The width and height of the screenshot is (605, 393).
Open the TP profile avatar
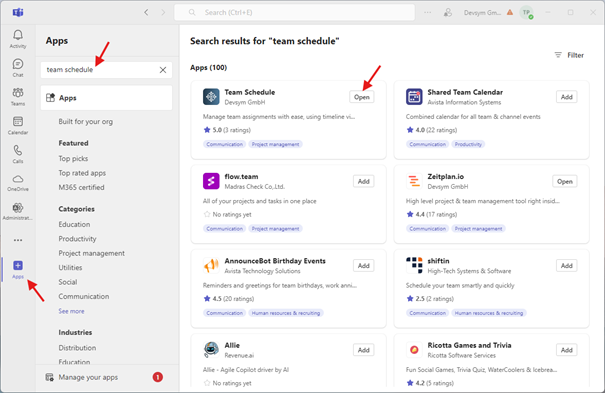526,12
